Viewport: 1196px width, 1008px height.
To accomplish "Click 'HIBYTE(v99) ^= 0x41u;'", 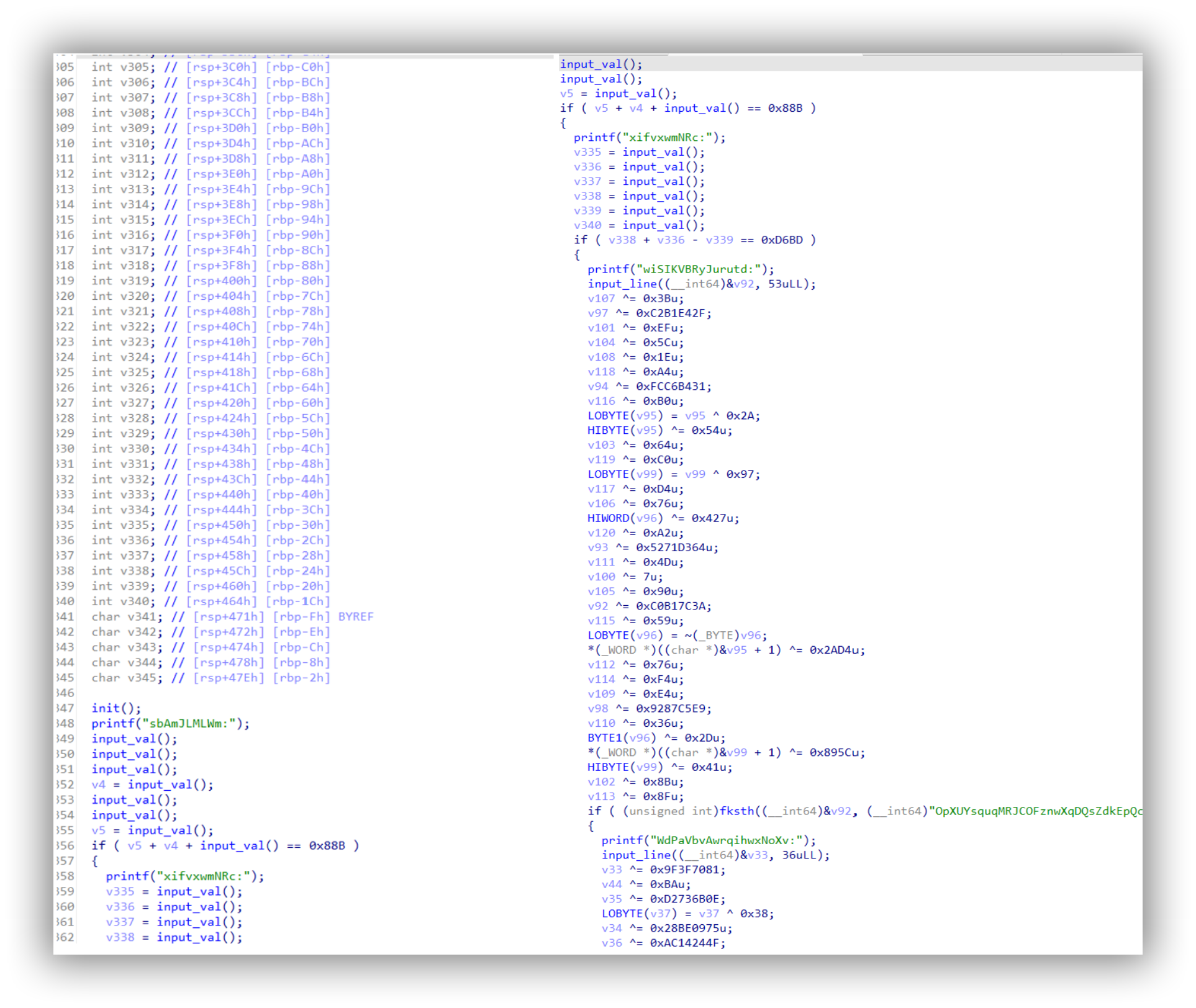I will click(660, 767).
